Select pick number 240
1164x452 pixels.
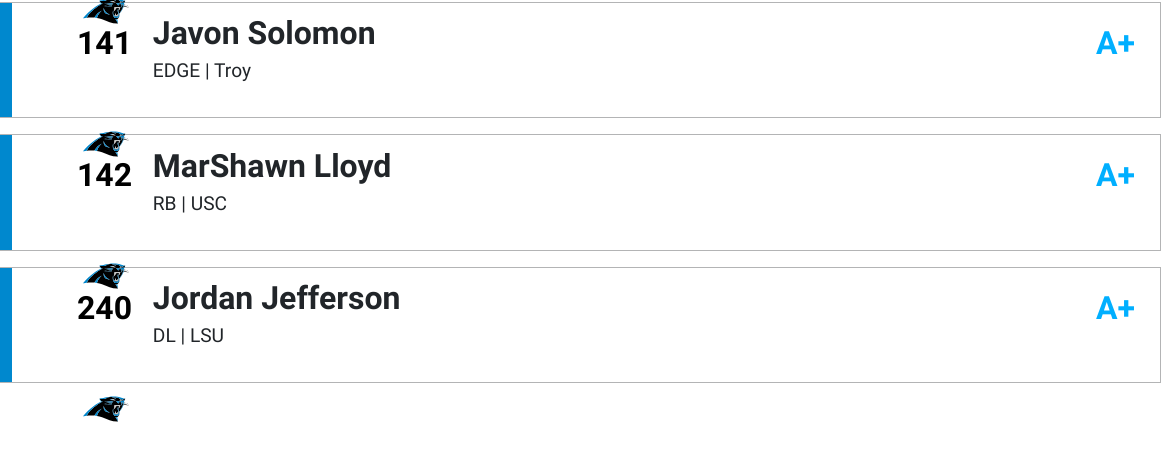point(105,308)
